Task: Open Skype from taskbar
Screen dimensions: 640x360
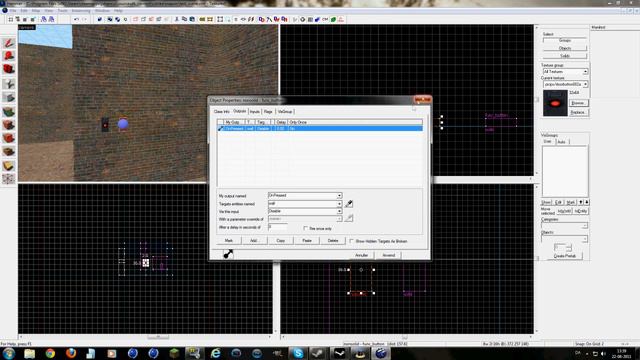Action: (x=298, y=353)
